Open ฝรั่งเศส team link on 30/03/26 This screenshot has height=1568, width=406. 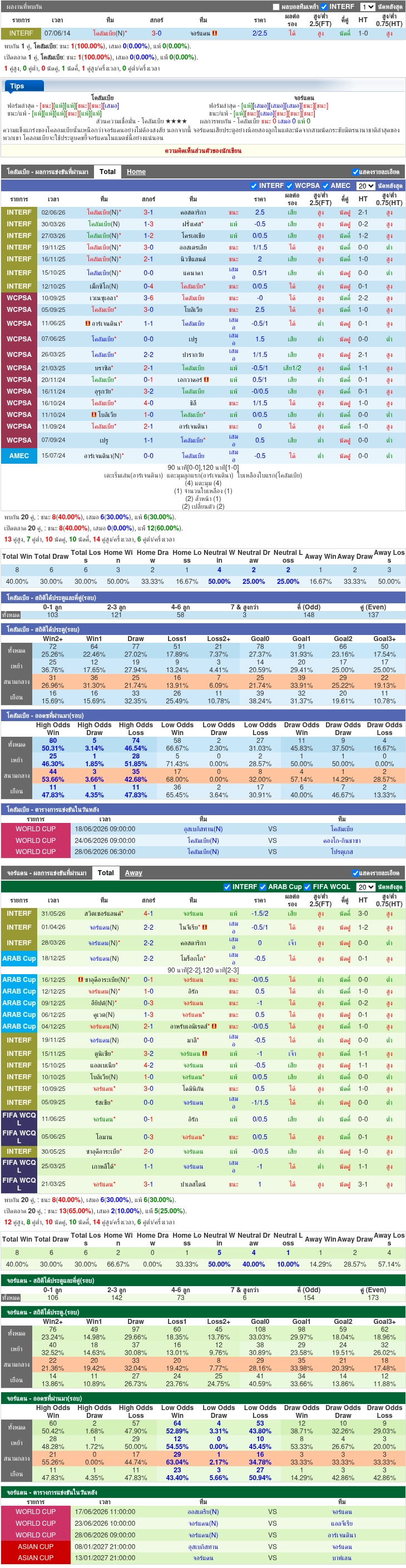193,224
